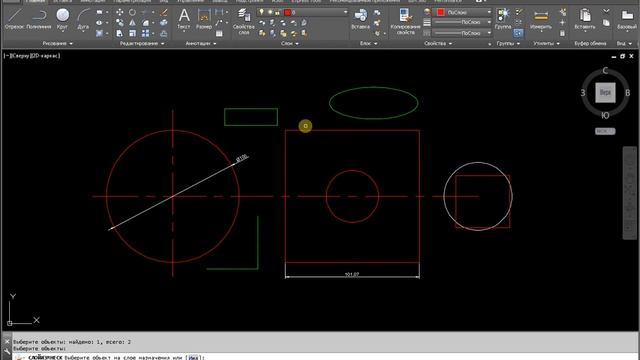
Task: Toggle the layer on/off lightbulb in layer dropdown
Action: click(x=262, y=13)
